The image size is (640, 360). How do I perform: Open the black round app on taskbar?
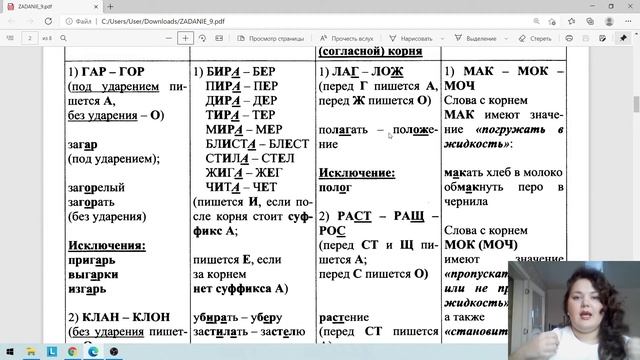[114, 351]
